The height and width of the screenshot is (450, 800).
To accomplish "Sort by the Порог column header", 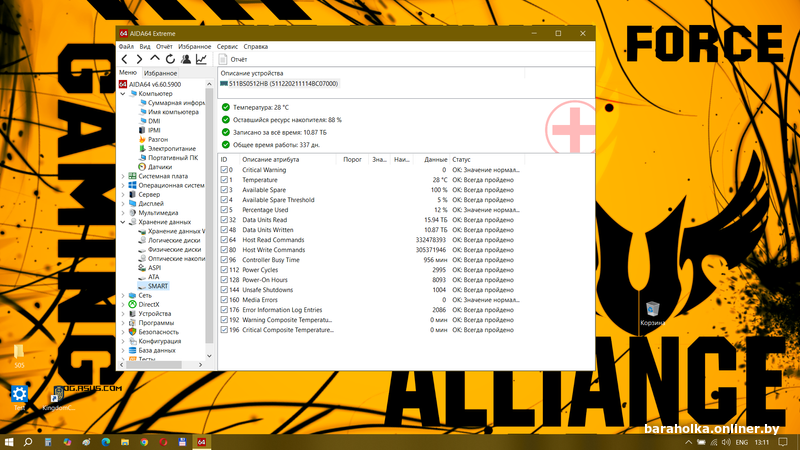I will pyautogui.click(x=352, y=160).
